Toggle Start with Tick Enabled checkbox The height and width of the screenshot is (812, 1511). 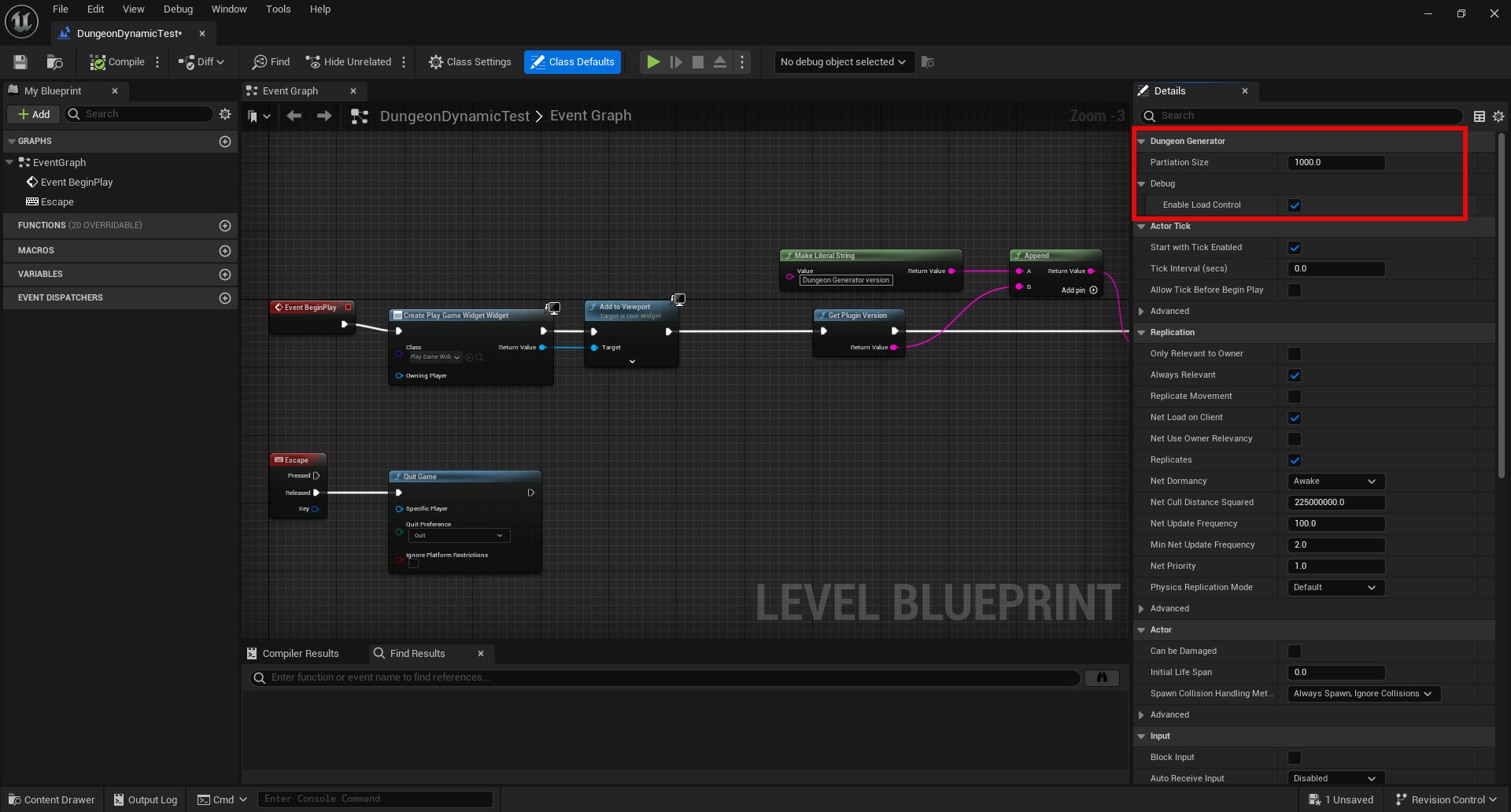click(x=1295, y=248)
